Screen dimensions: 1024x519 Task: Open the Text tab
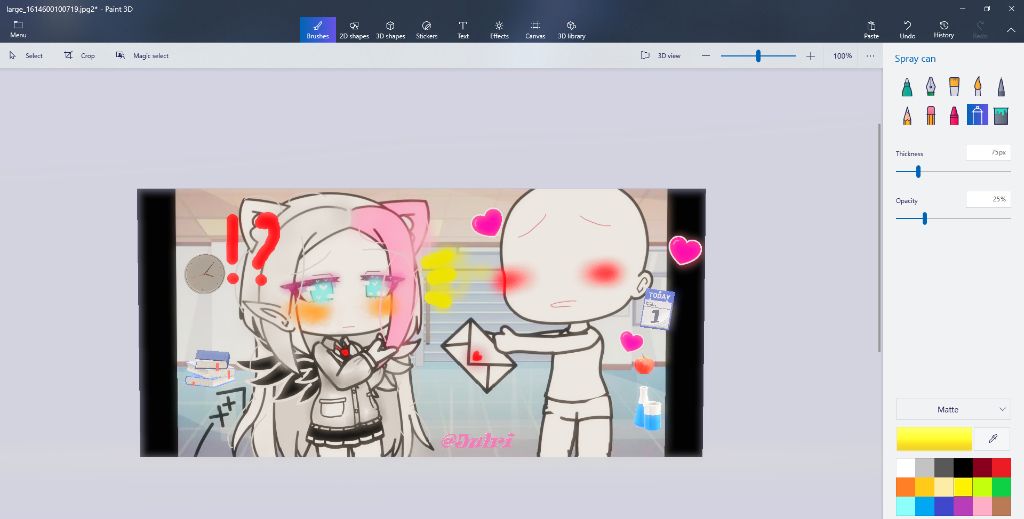[x=463, y=29]
